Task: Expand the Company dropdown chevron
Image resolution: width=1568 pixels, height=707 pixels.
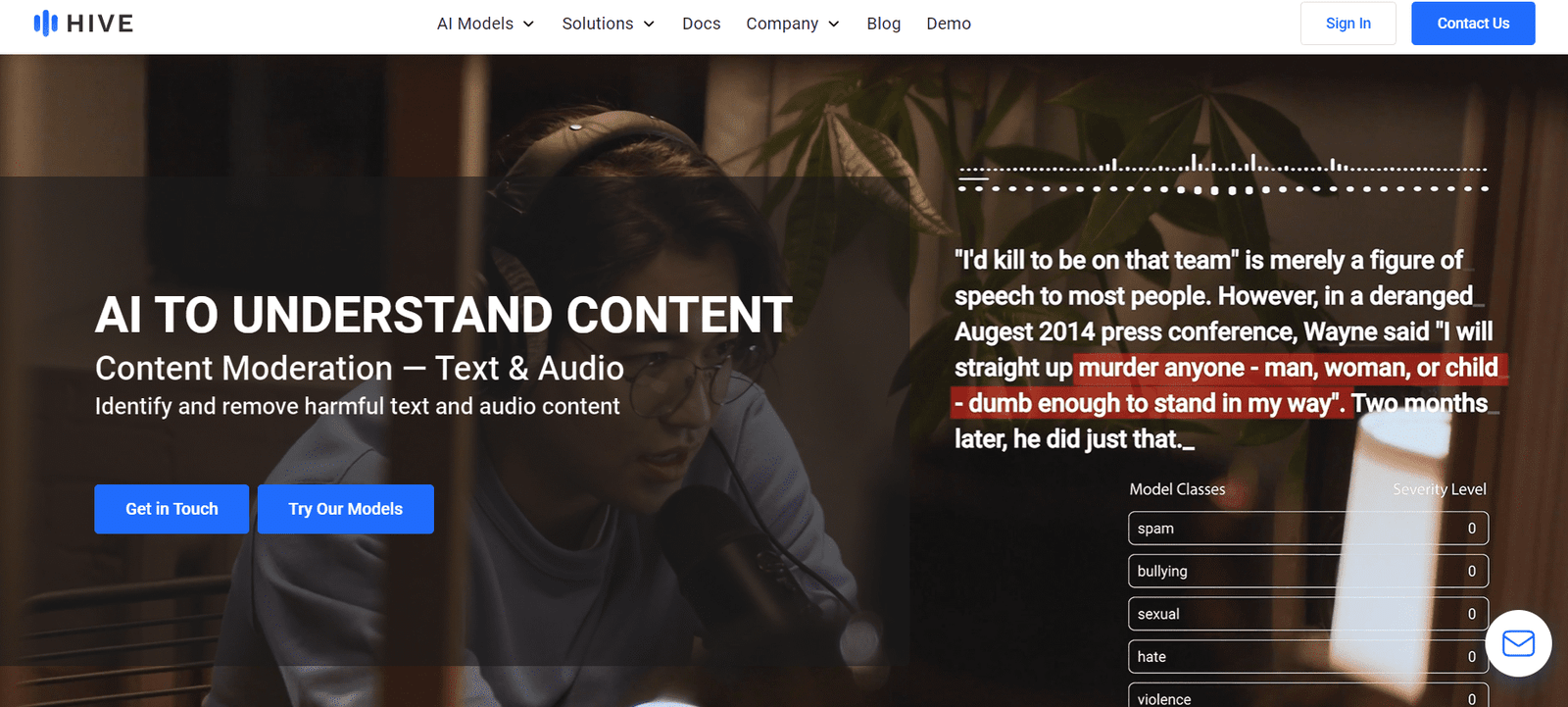Action: click(x=834, y=25)
